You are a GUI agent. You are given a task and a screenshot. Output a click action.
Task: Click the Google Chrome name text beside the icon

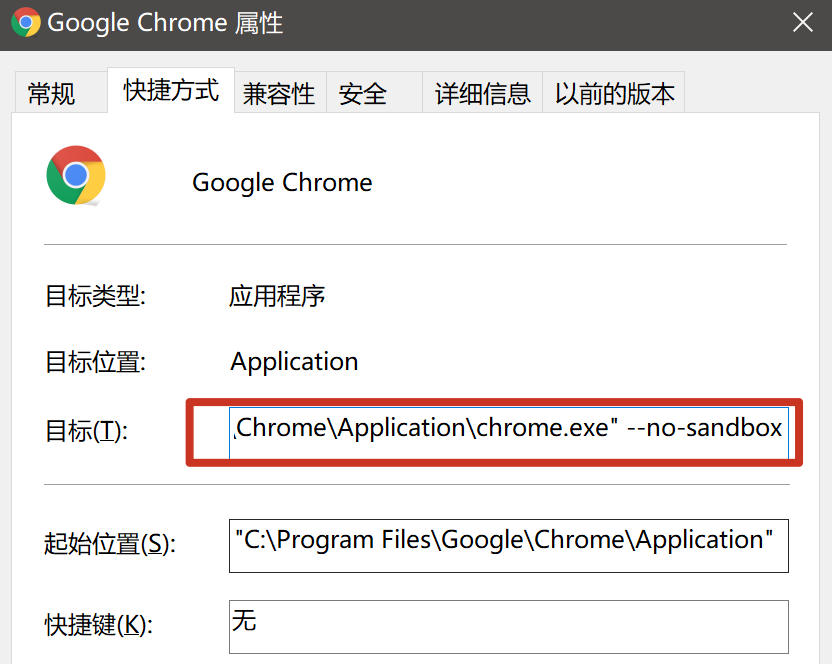click(282, 183)
